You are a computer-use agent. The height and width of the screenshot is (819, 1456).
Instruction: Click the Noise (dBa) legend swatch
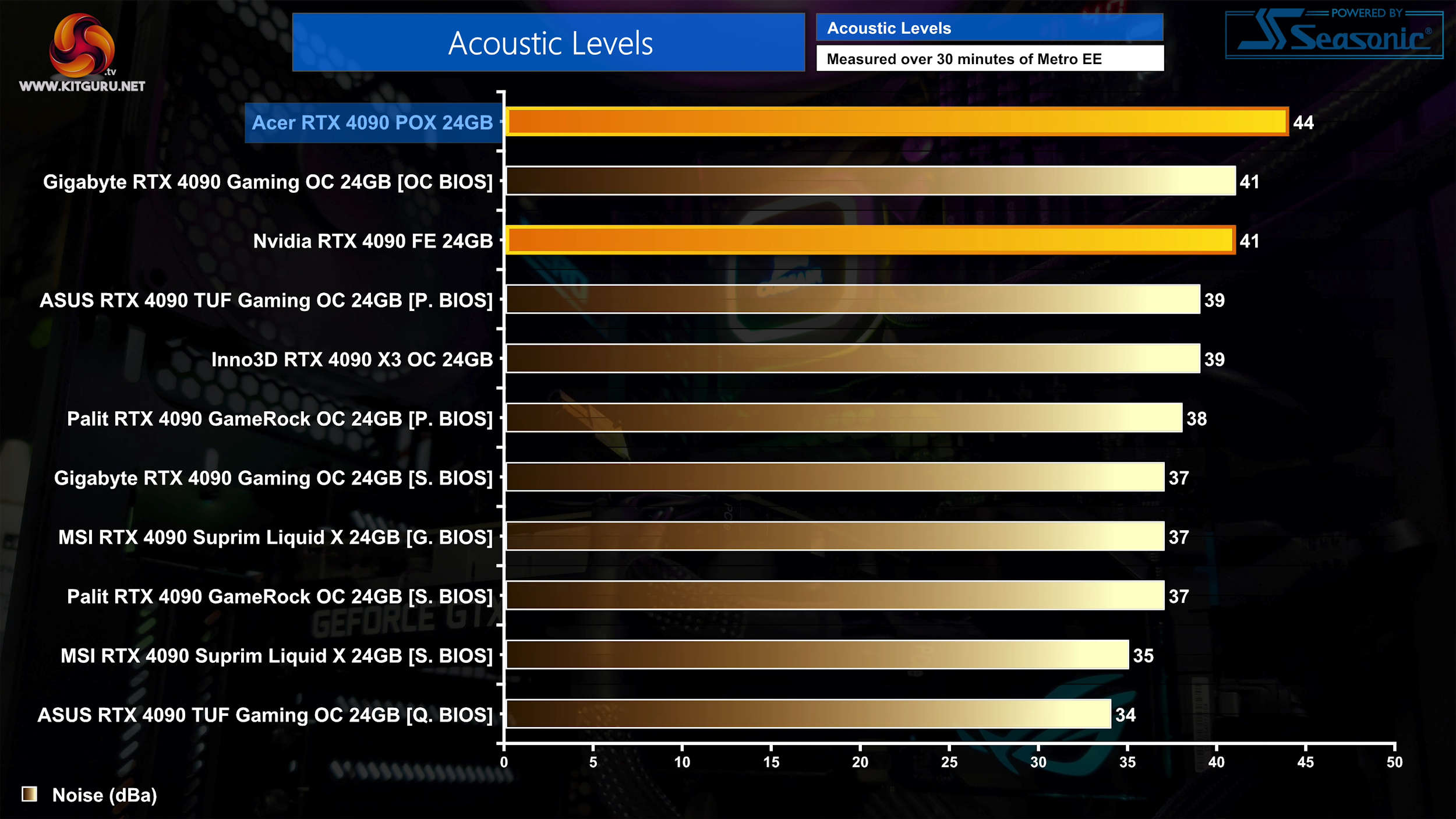coord(29,794)
